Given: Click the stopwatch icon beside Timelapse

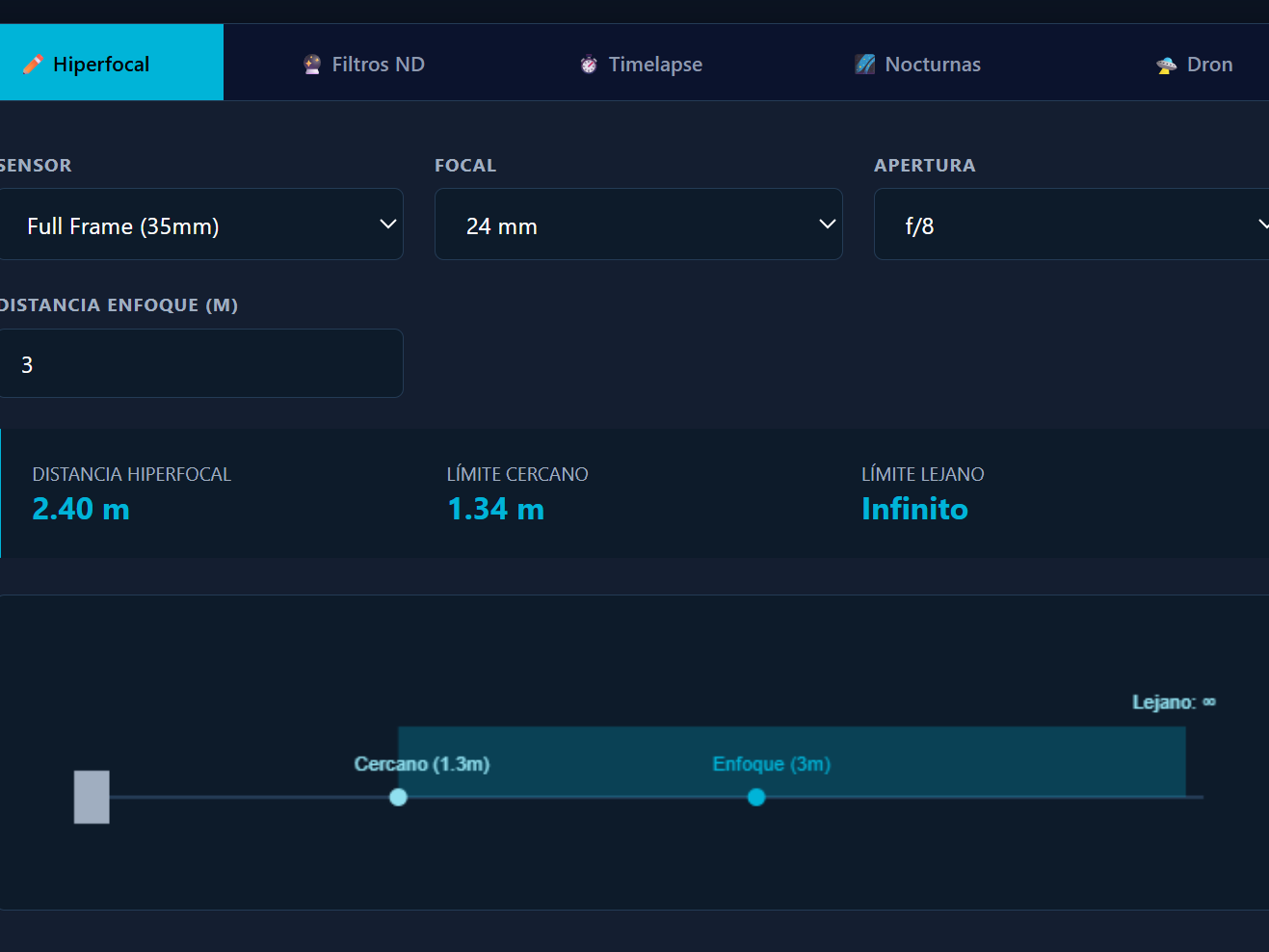Looking at the screenshot, I should pos(589,65).
